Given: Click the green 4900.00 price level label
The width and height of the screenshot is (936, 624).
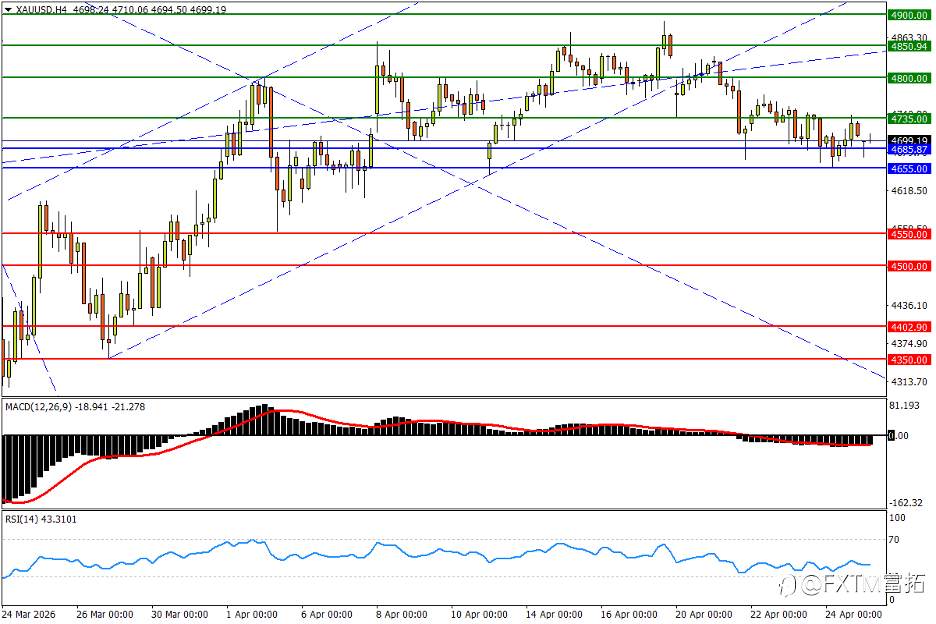Looking at the screenshot, I should pos(909,16).
